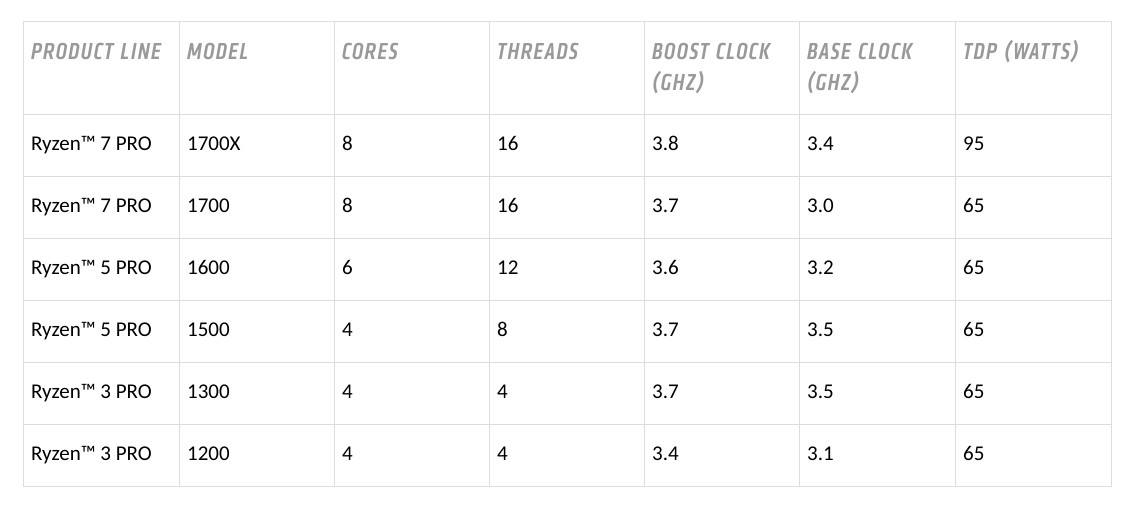Click the PRODUCT LINE column header
Screen dimensions: 1140x505
pyautogui.click(x=96, y=52)
